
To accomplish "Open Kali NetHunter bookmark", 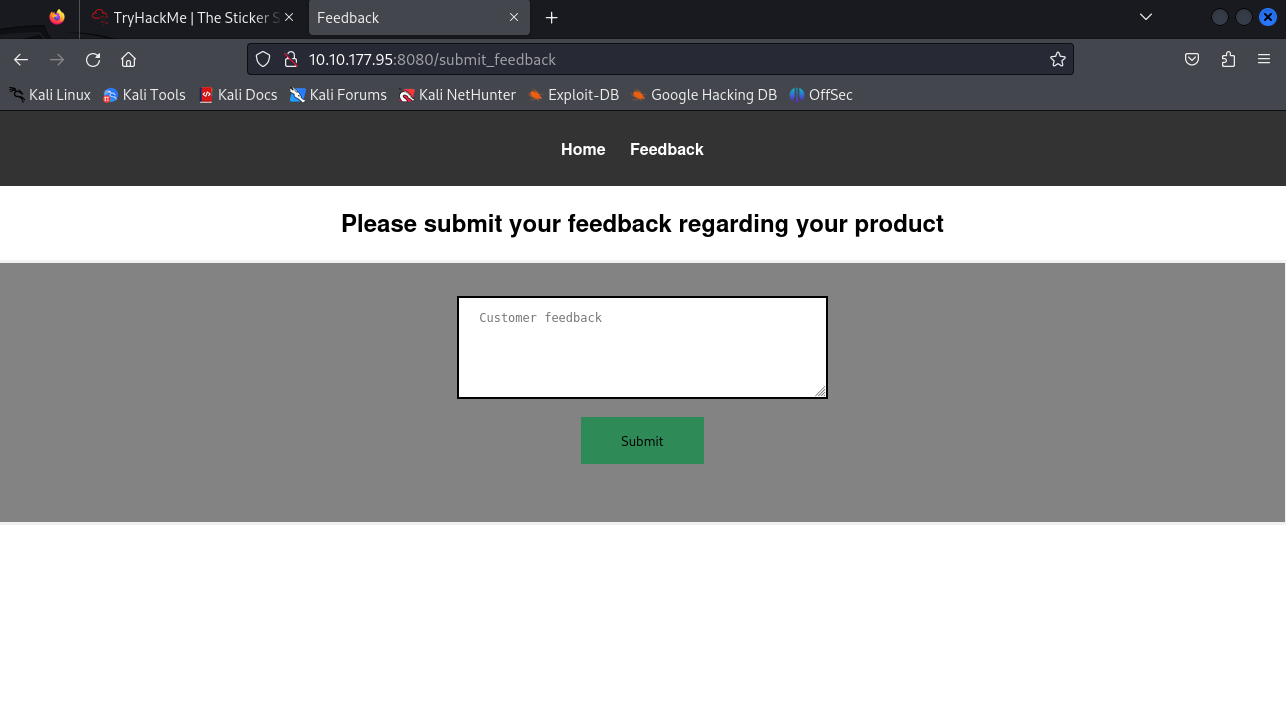I will [457, 95].
